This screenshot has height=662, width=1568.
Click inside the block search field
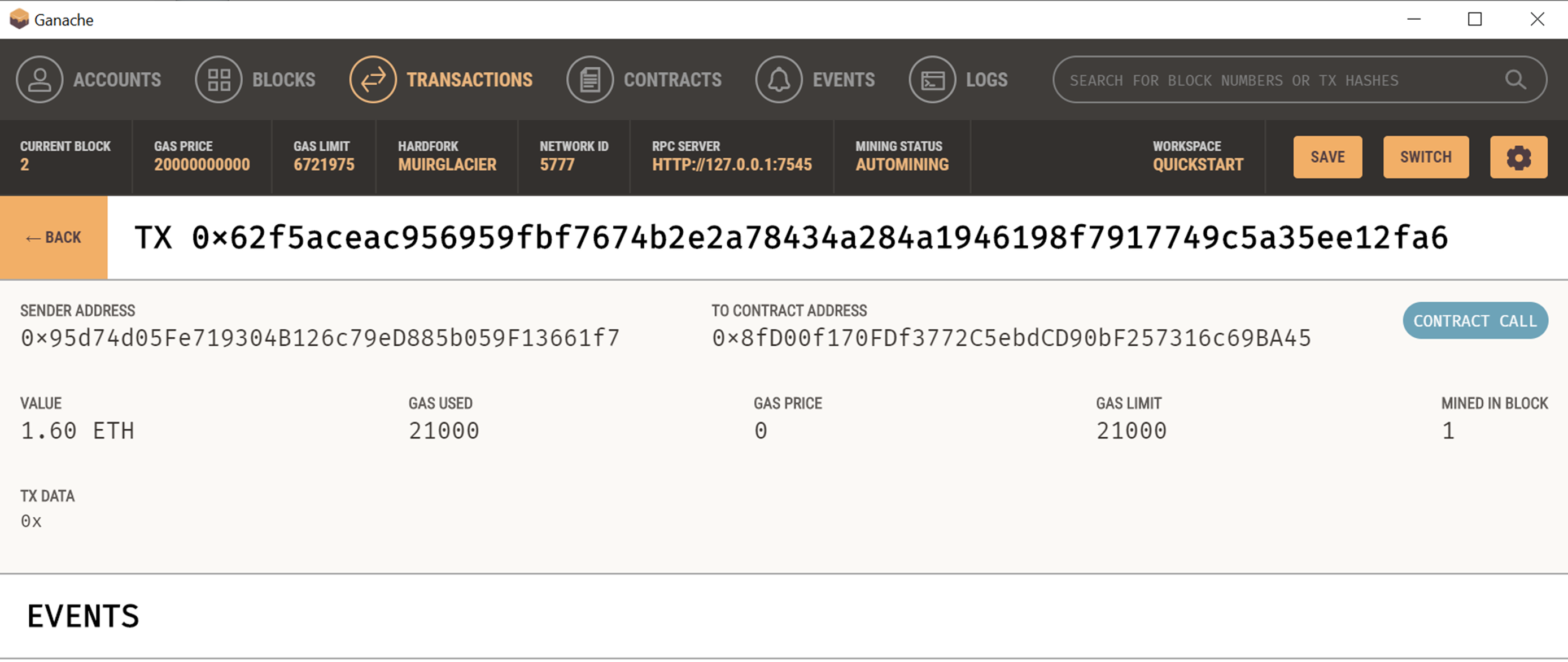tap(1248, 80)
